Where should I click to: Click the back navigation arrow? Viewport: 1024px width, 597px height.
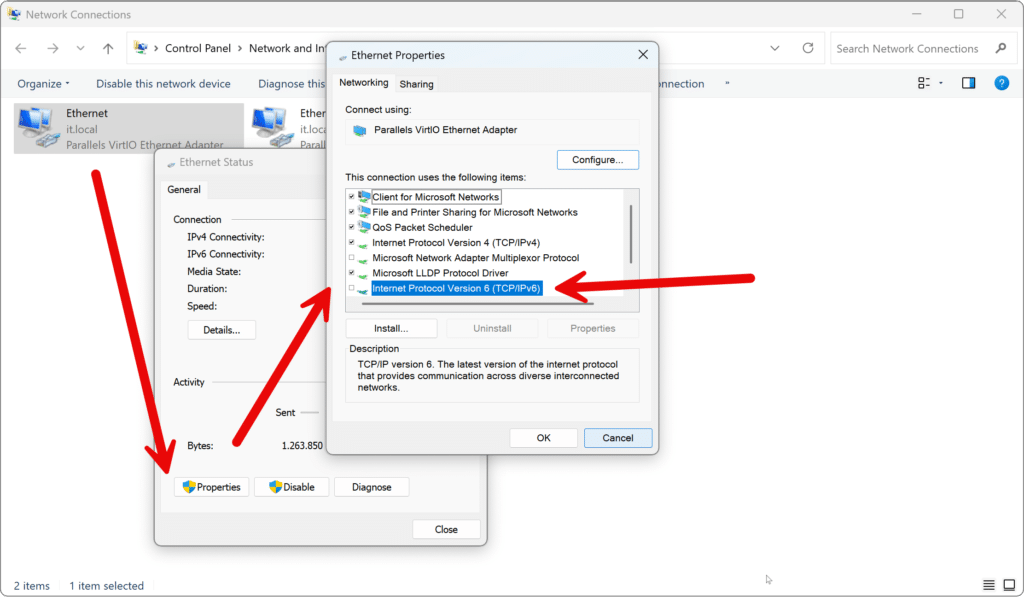point(20,48)
